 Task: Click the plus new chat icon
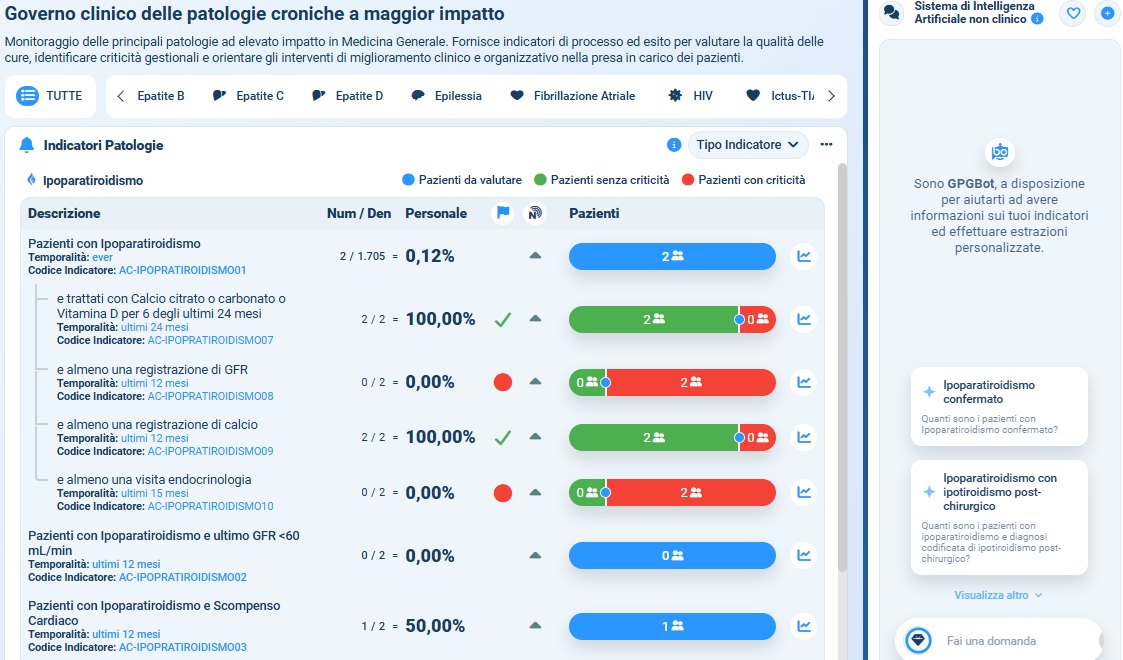click(x=1107, y=13)
